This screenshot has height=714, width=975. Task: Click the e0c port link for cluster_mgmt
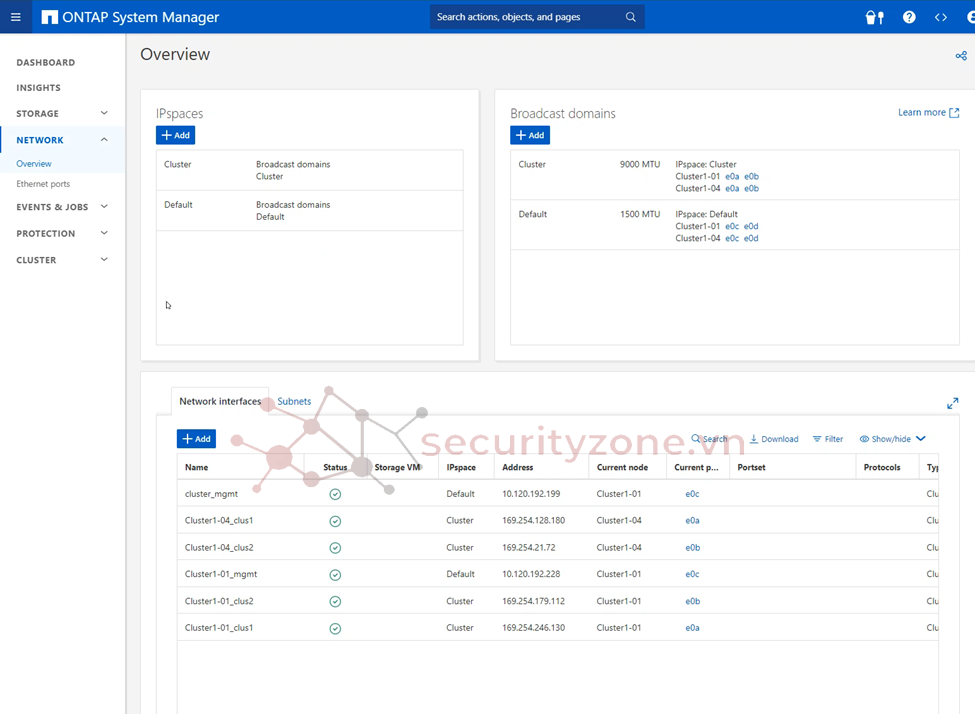pos(692,494)
